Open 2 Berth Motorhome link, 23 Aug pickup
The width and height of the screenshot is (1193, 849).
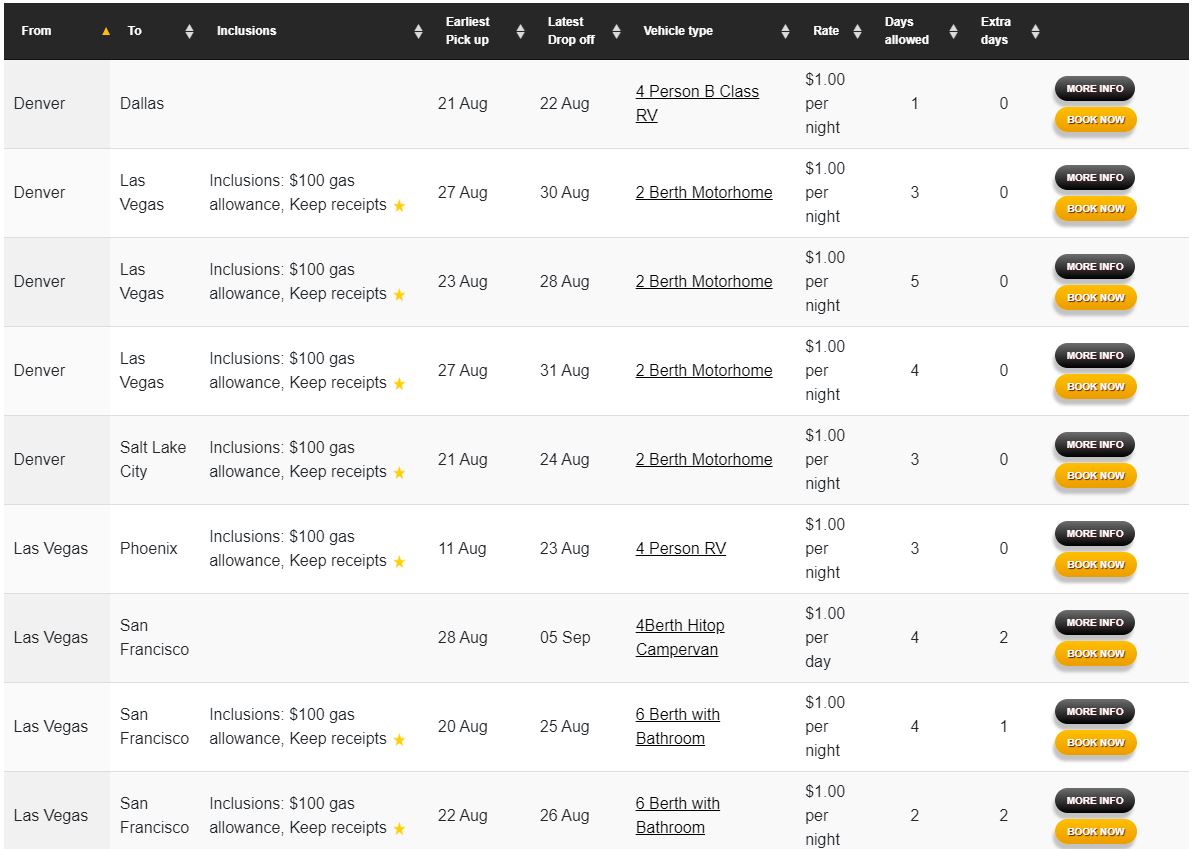click(x=704, y=281)
